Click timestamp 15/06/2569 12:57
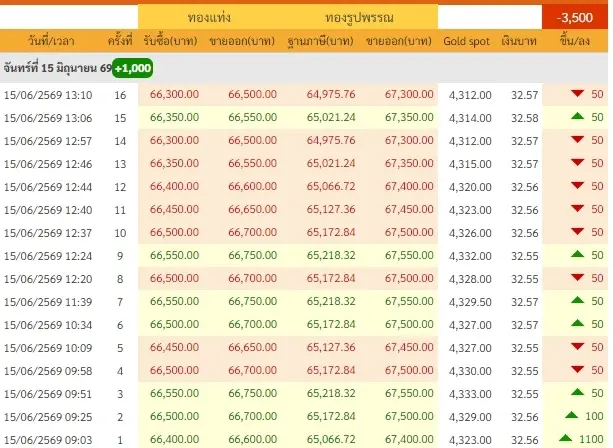613x448 pixels. pyautogui.click(x=48, y=141)
